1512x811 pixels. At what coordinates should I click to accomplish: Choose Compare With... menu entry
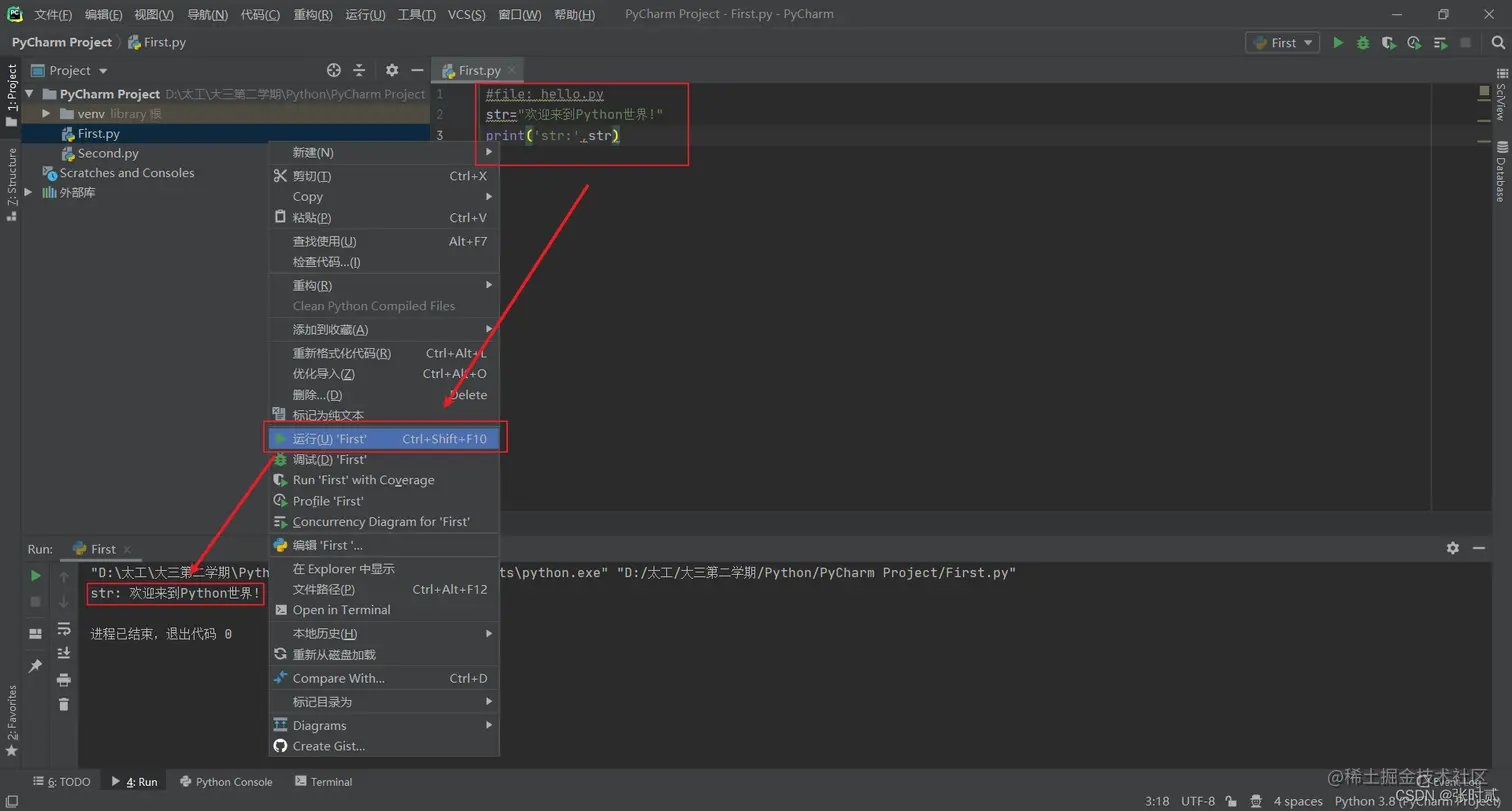click(384, 678)
